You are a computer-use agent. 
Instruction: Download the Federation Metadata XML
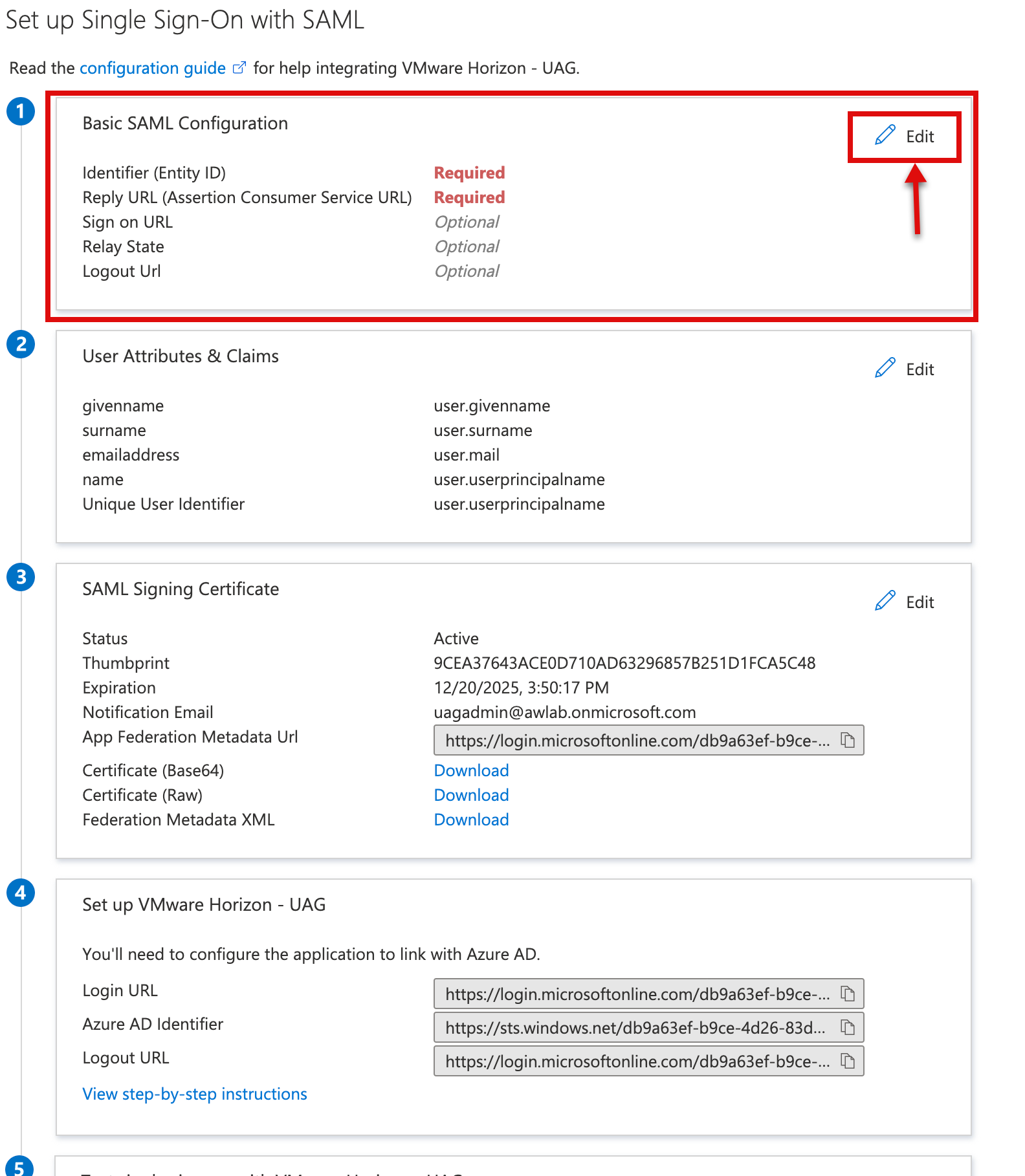click(471, 820)
